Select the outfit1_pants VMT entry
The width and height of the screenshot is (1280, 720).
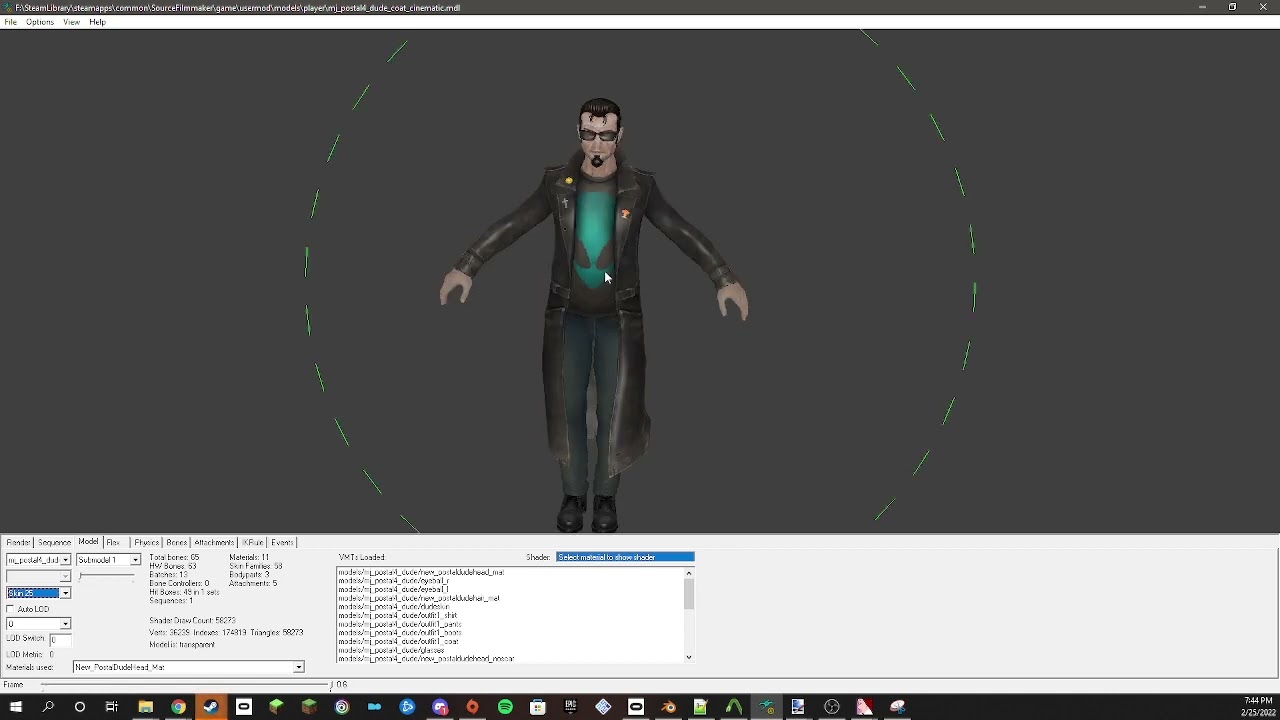(x=400, y=624)
